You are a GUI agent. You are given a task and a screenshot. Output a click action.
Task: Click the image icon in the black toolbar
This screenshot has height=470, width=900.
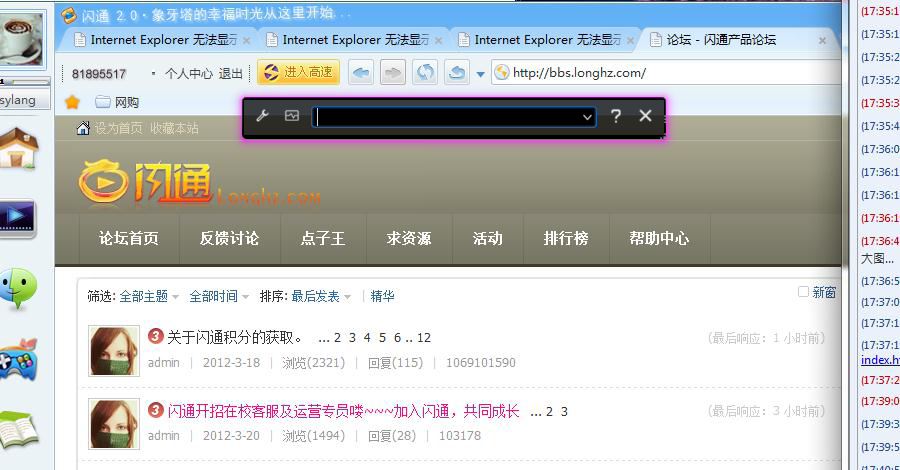click(x=292, y=116)
